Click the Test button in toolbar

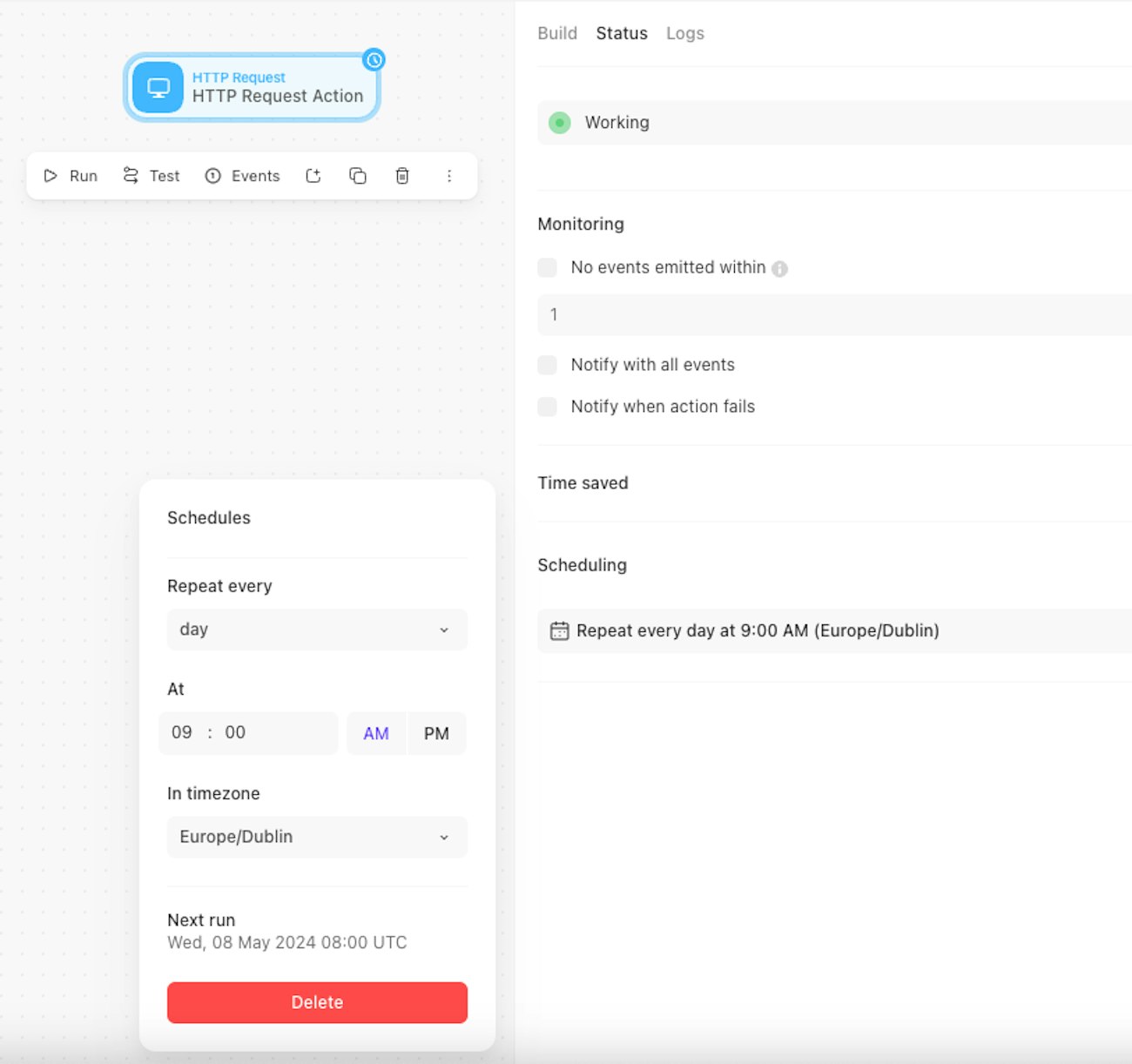[152, 176]
